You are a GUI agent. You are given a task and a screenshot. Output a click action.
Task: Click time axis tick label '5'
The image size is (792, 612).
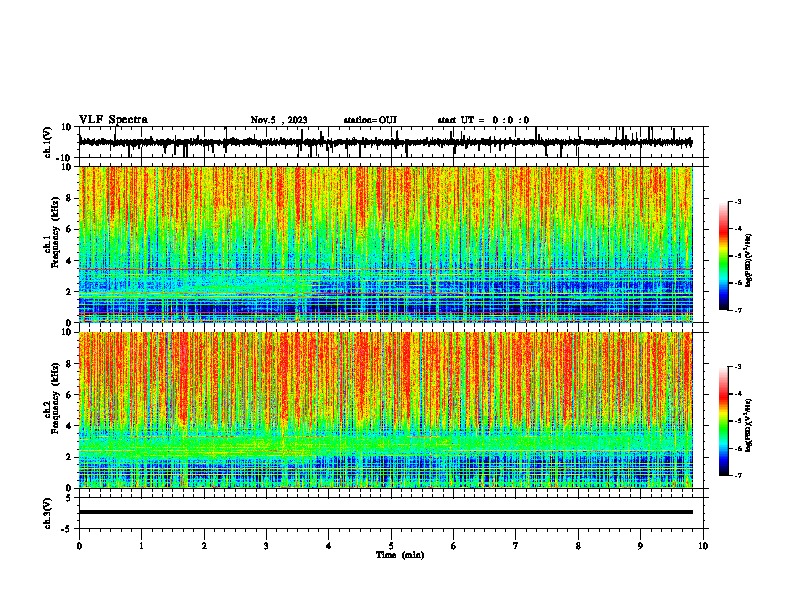click(x=391, y=546)
